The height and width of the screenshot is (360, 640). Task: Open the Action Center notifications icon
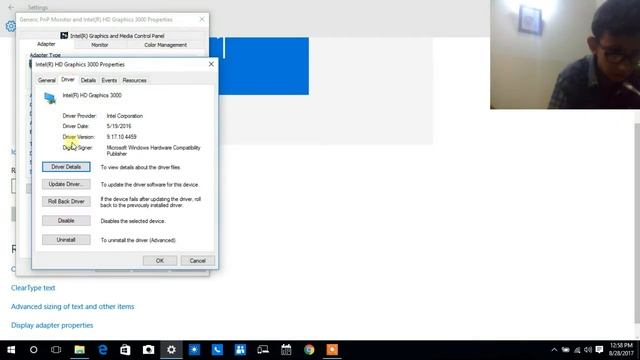click(x=599, y=350)
